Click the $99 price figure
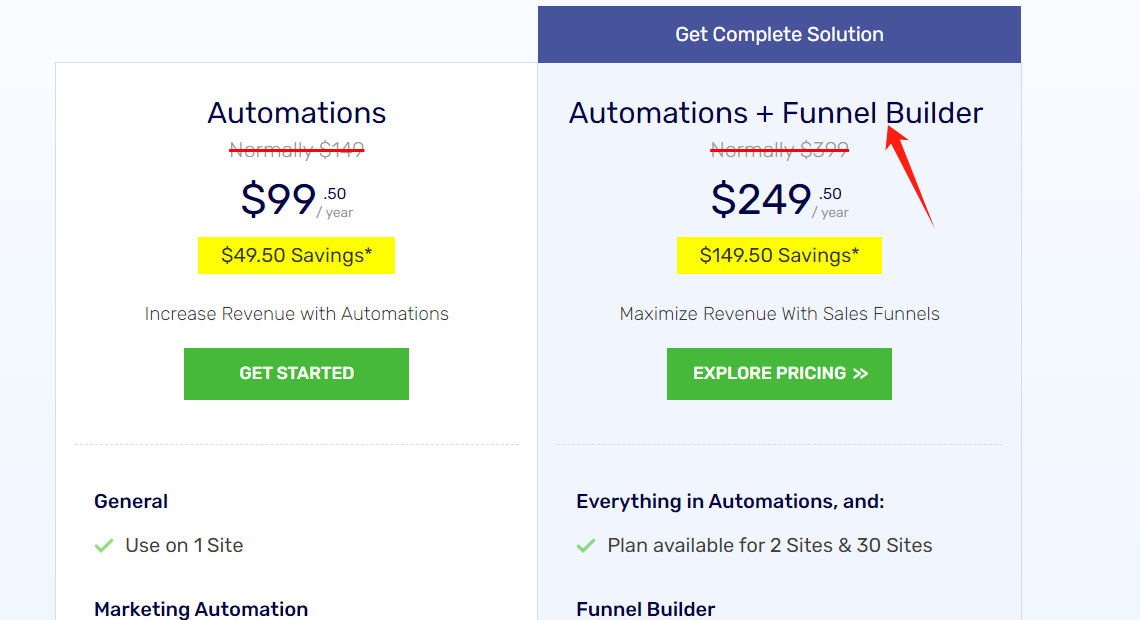This screenshot has height=620, width=1140. tap(279, 200)
